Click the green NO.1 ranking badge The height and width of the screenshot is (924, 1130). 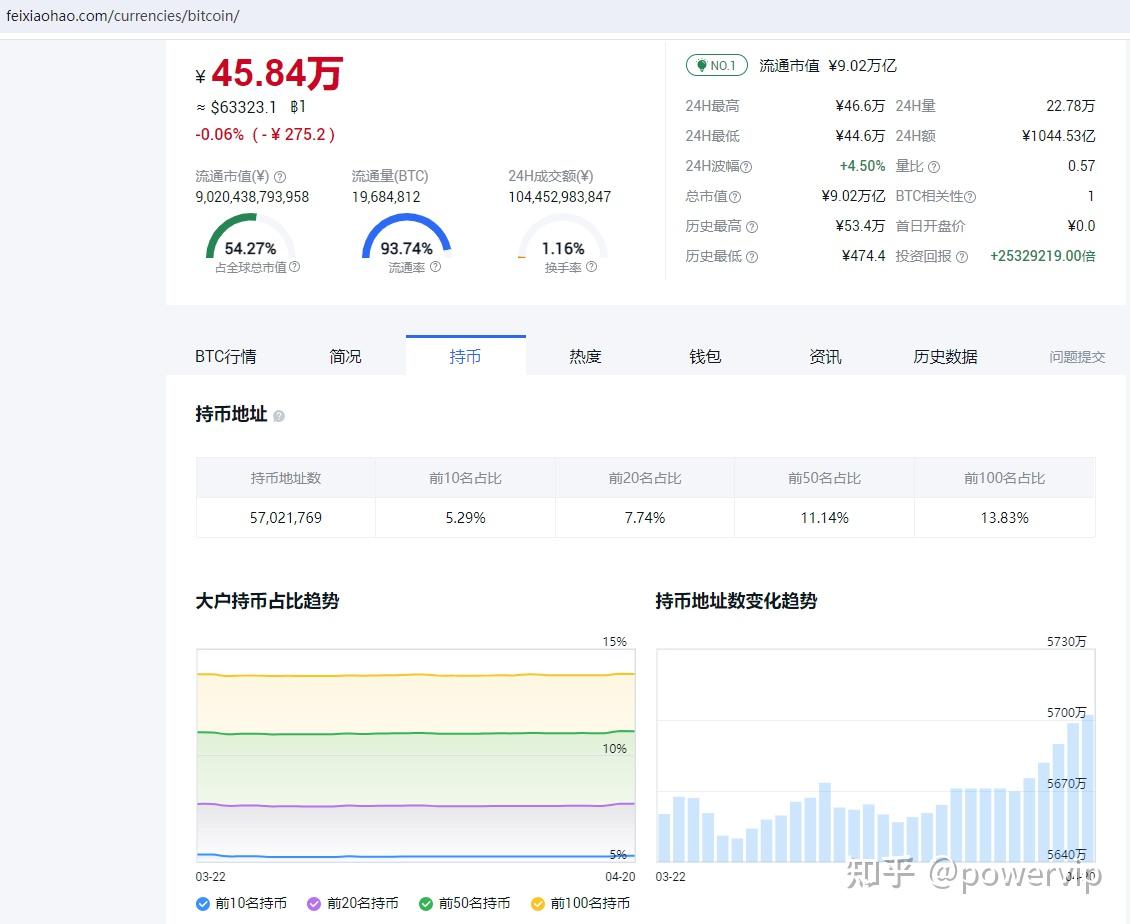tap(715, 65)
